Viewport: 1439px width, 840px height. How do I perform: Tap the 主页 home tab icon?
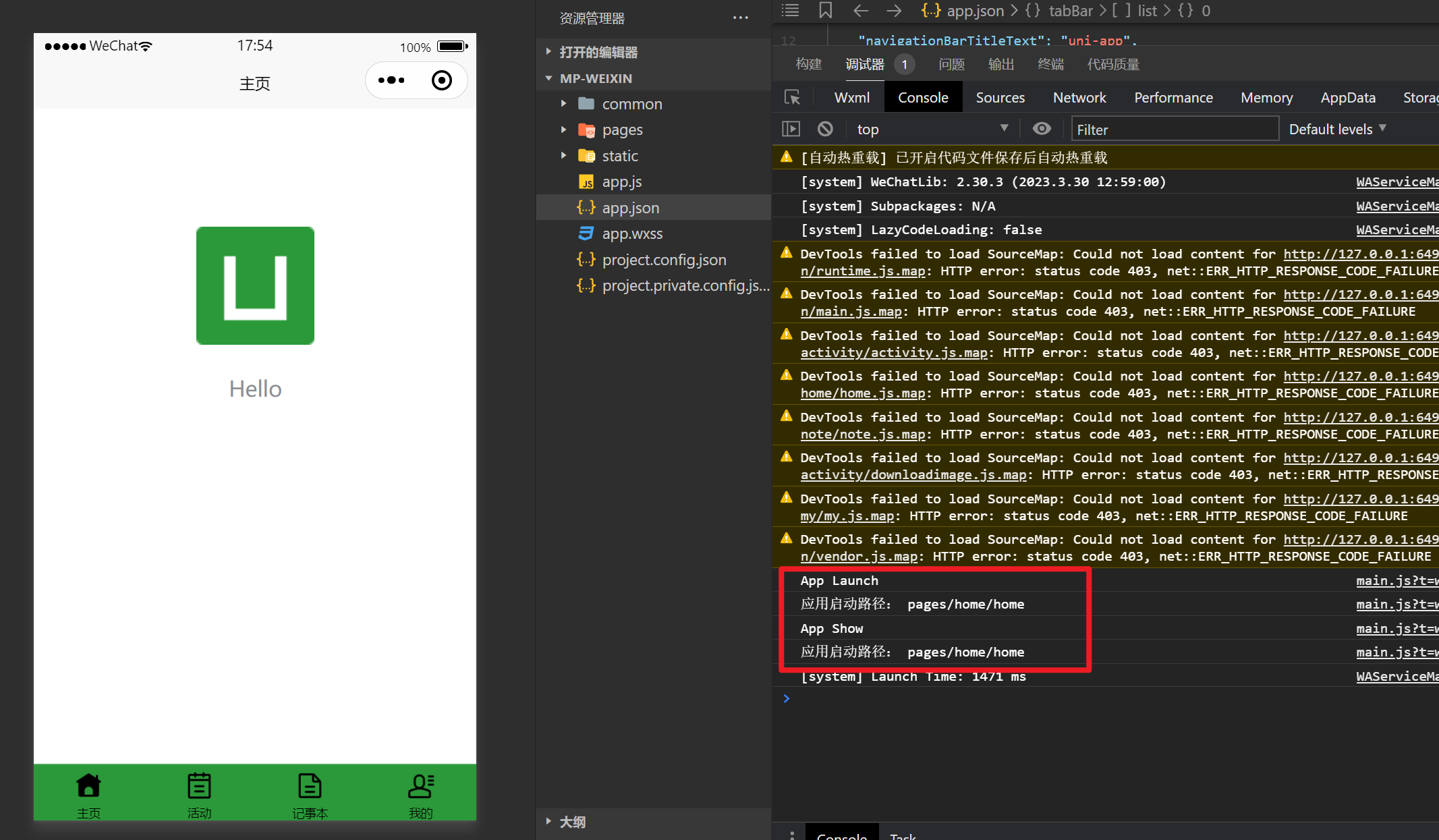tap(88, 786)
